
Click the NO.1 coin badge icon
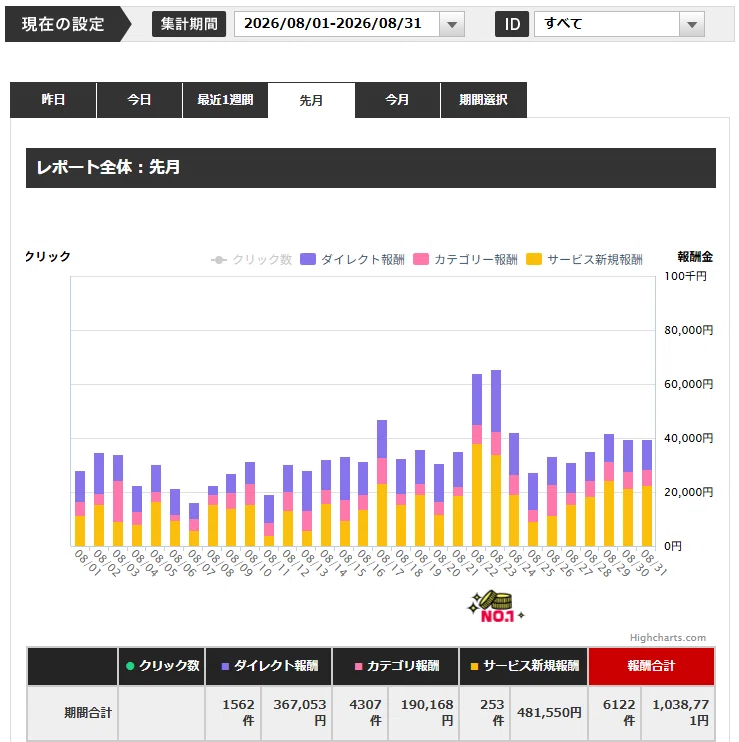pos(495,607)
